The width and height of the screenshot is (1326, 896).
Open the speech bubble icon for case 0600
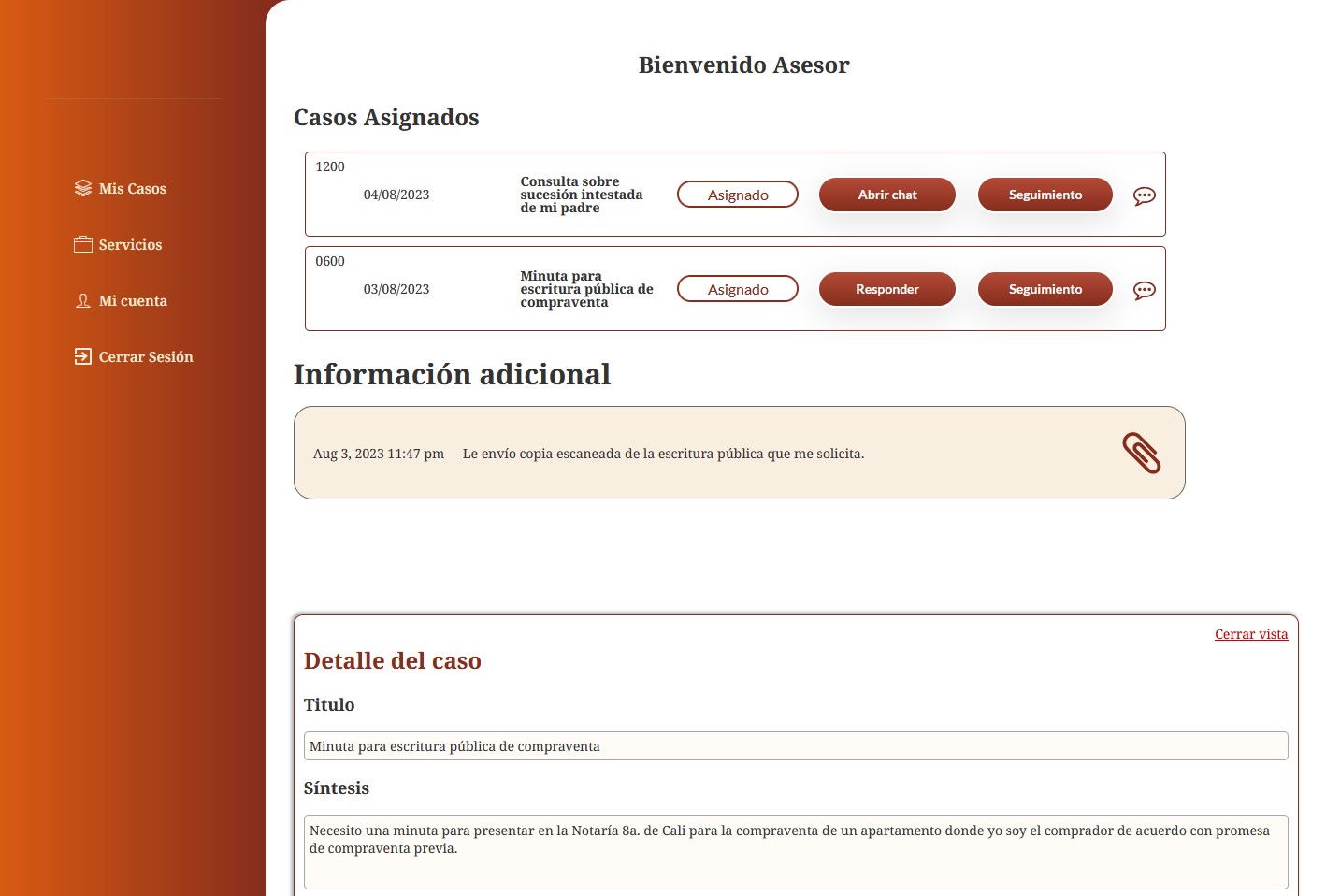click(x=1144, y=290)
